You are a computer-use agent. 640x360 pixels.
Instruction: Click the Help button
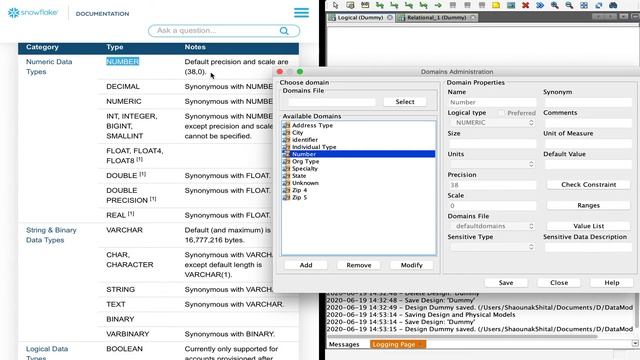click(612, 282)
